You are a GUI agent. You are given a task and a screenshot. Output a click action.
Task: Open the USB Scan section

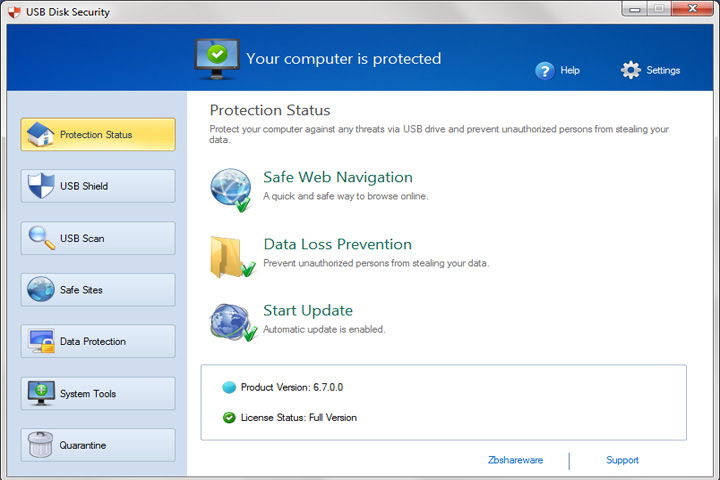(98, 238)
